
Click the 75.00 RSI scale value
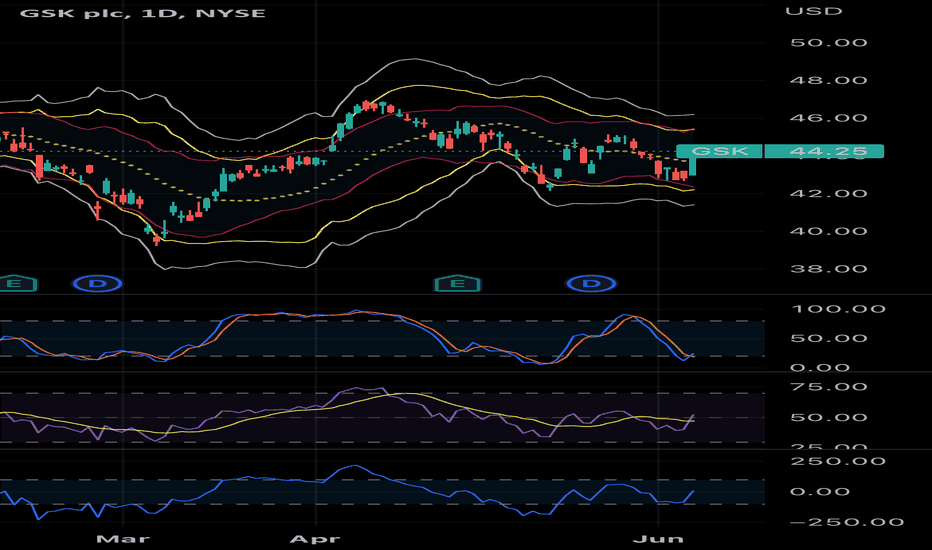[x=829, y=387]
